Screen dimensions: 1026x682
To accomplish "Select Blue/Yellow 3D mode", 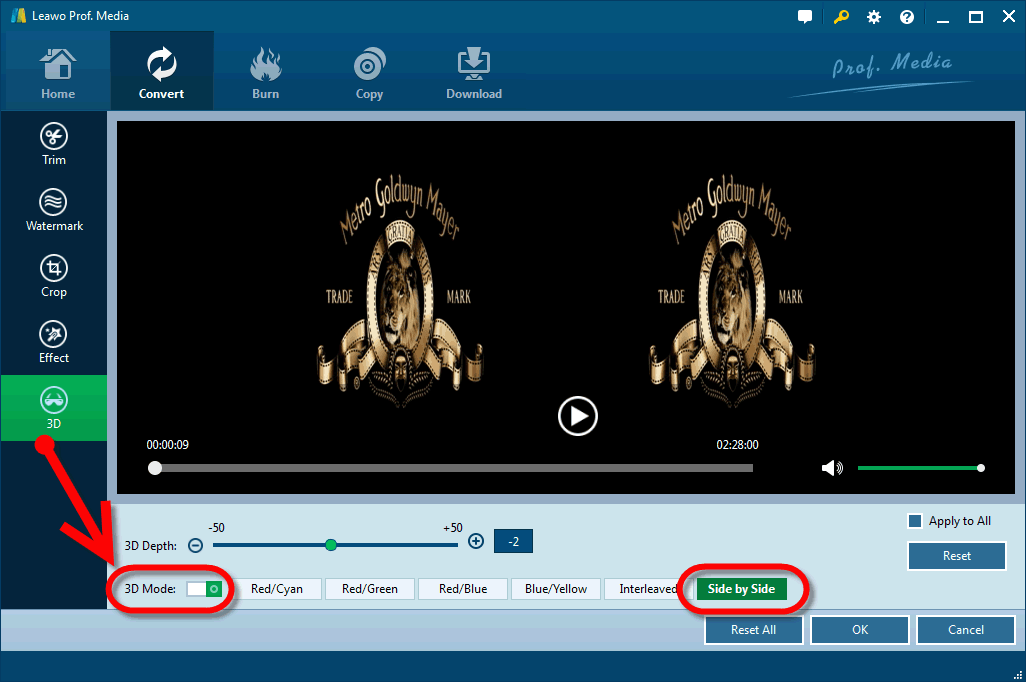I will (x=556, y=589).
